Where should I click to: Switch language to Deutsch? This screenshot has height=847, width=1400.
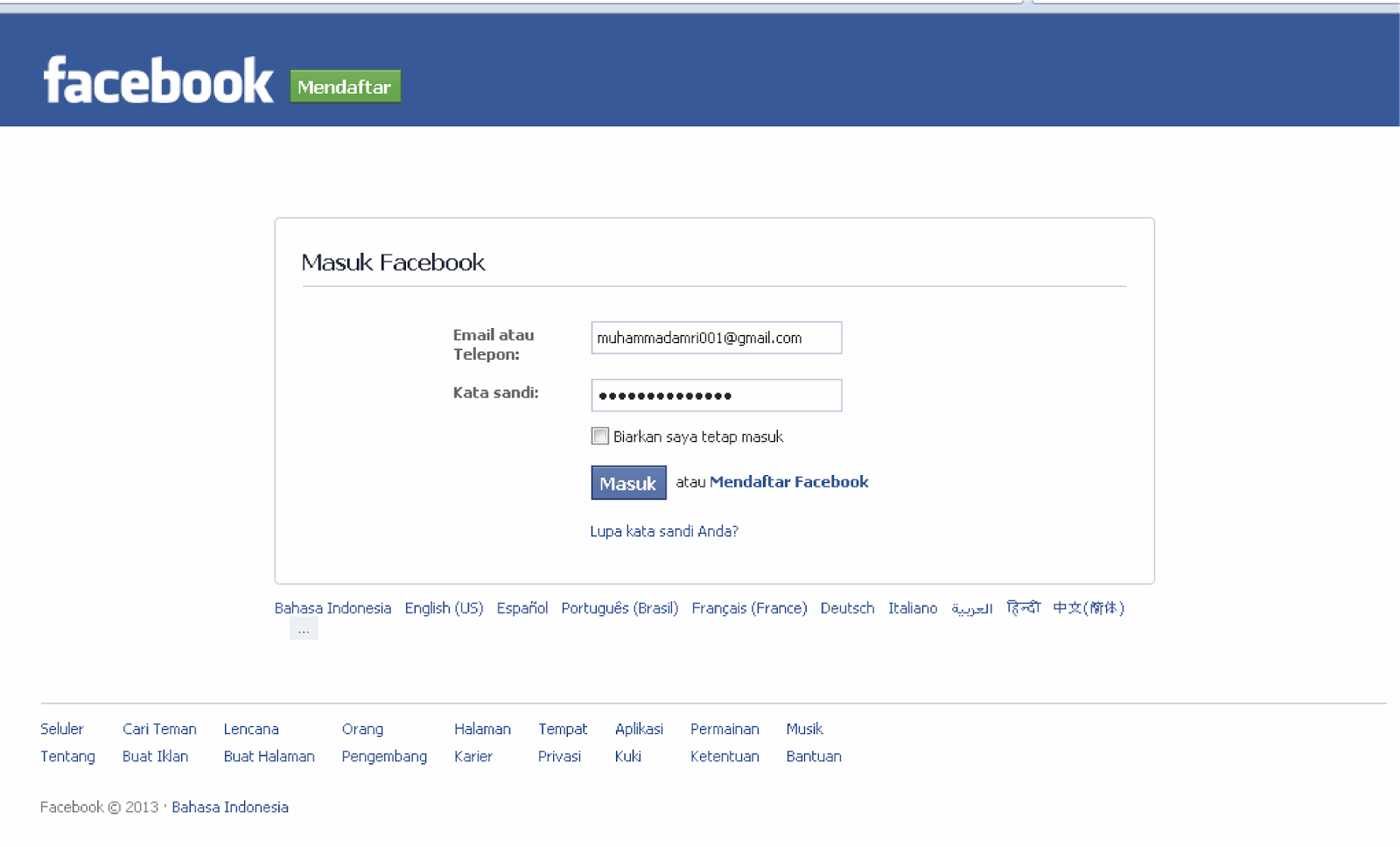(x=847, y=608)
